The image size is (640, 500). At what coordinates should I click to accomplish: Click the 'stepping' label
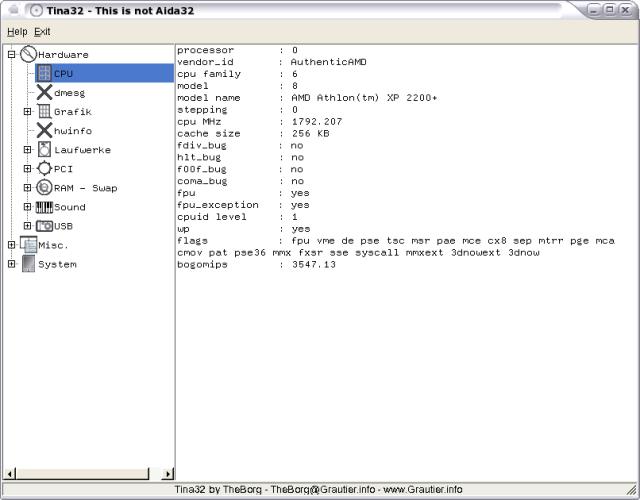point(202,110)
